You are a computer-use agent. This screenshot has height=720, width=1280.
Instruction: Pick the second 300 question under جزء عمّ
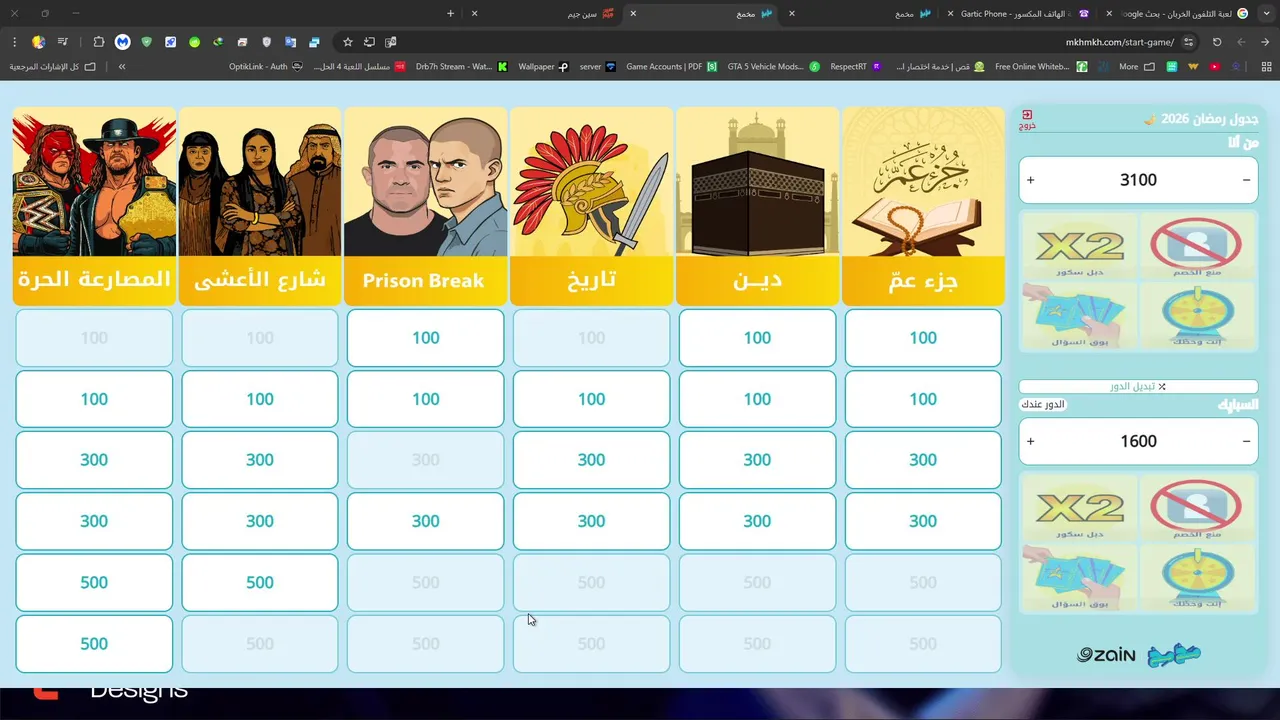(x=923, y=521)
